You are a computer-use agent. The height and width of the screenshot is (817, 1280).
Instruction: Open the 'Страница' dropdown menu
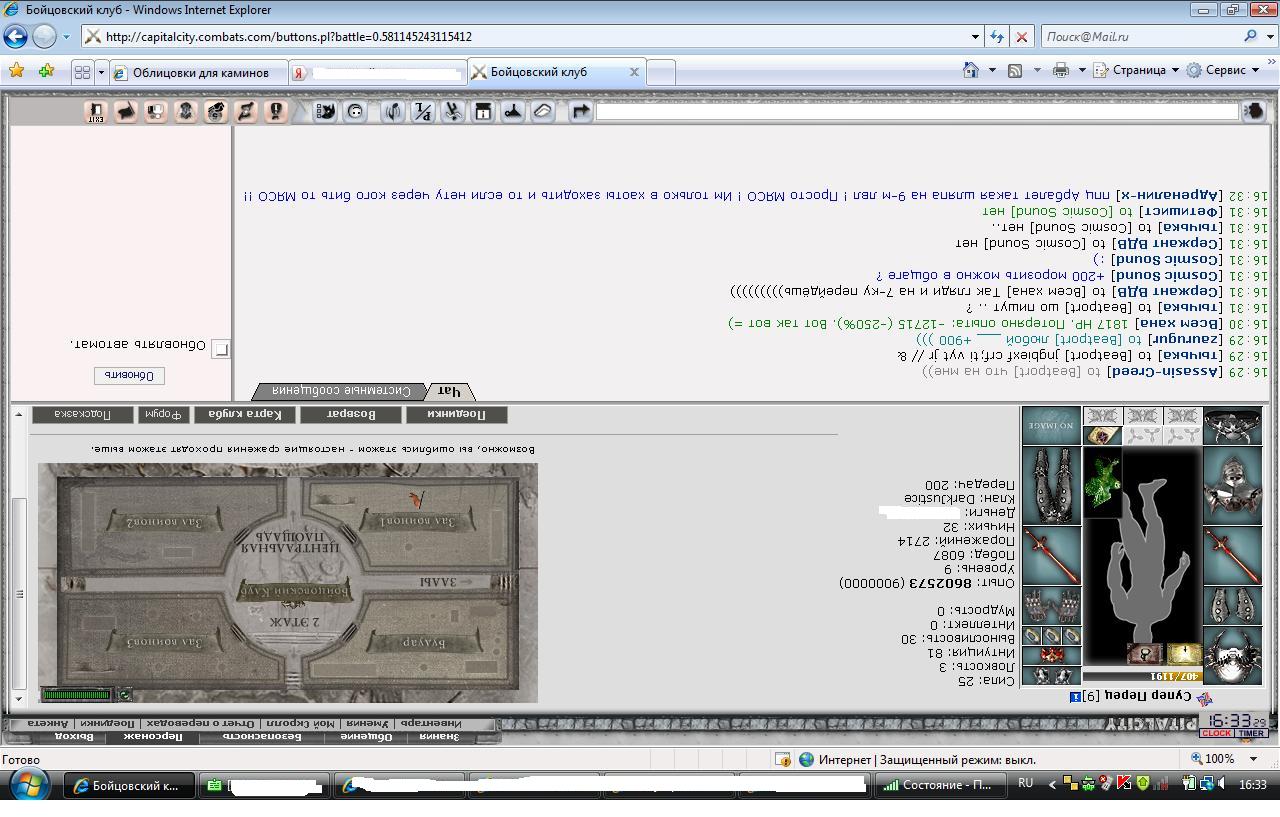1137,70
